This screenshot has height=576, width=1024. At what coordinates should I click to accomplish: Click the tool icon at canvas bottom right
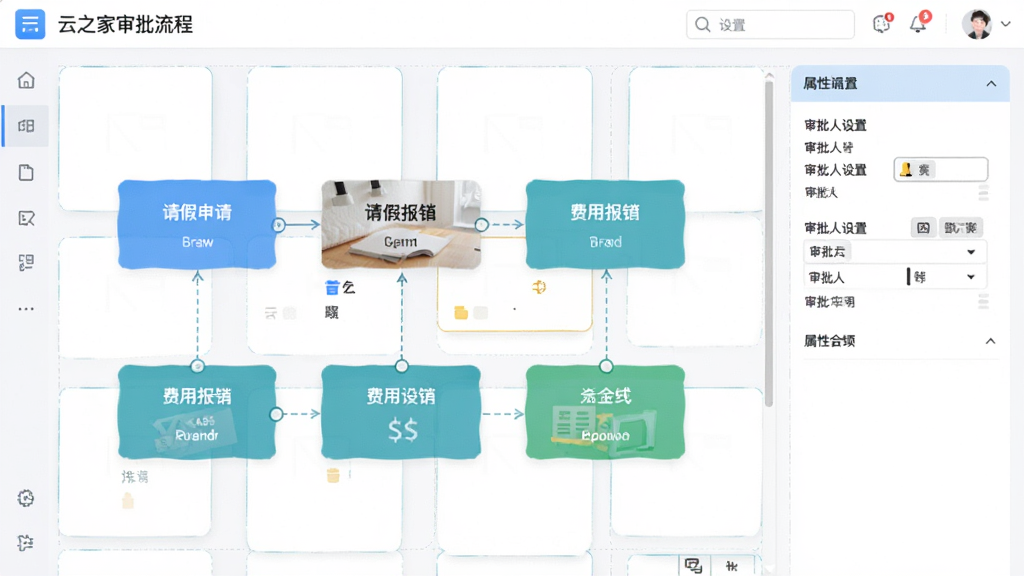(x=732, y=566)
